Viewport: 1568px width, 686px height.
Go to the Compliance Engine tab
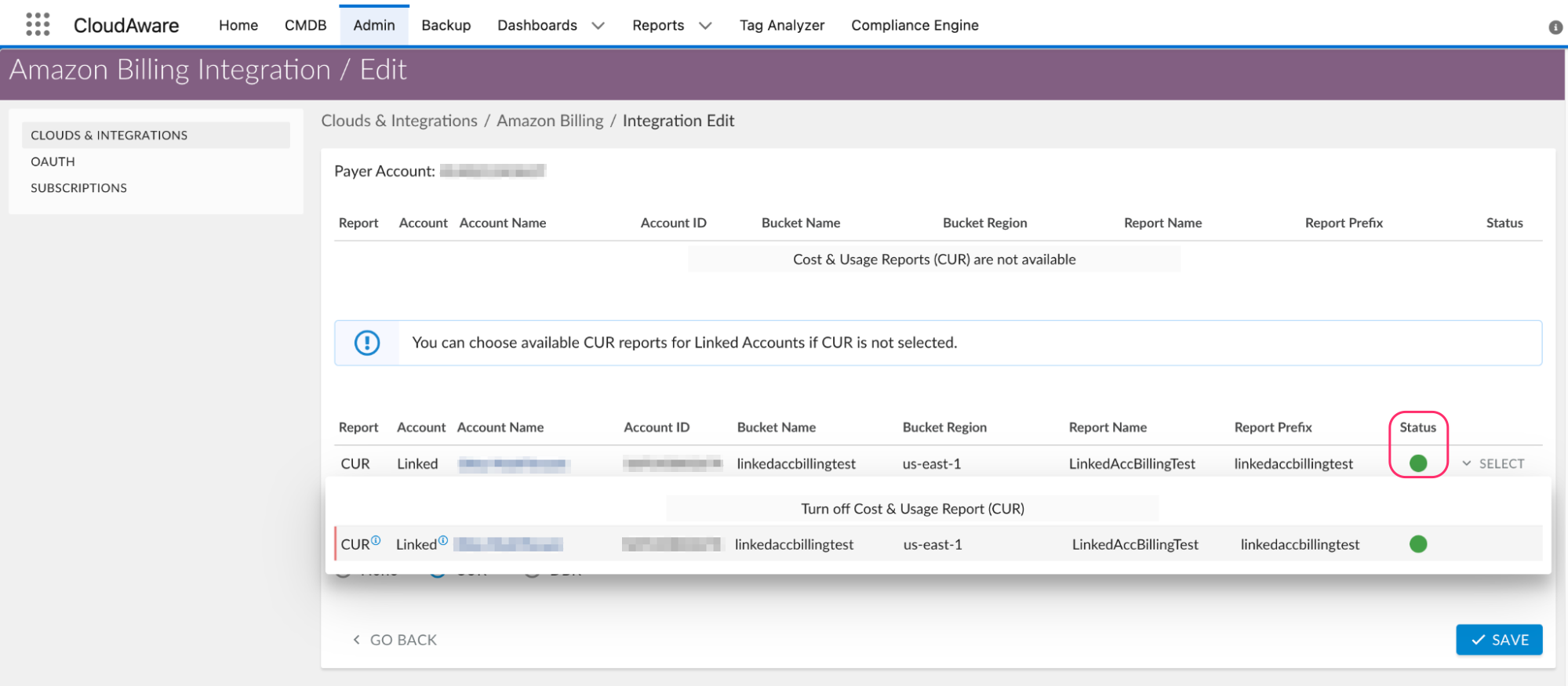coord(915,25)
